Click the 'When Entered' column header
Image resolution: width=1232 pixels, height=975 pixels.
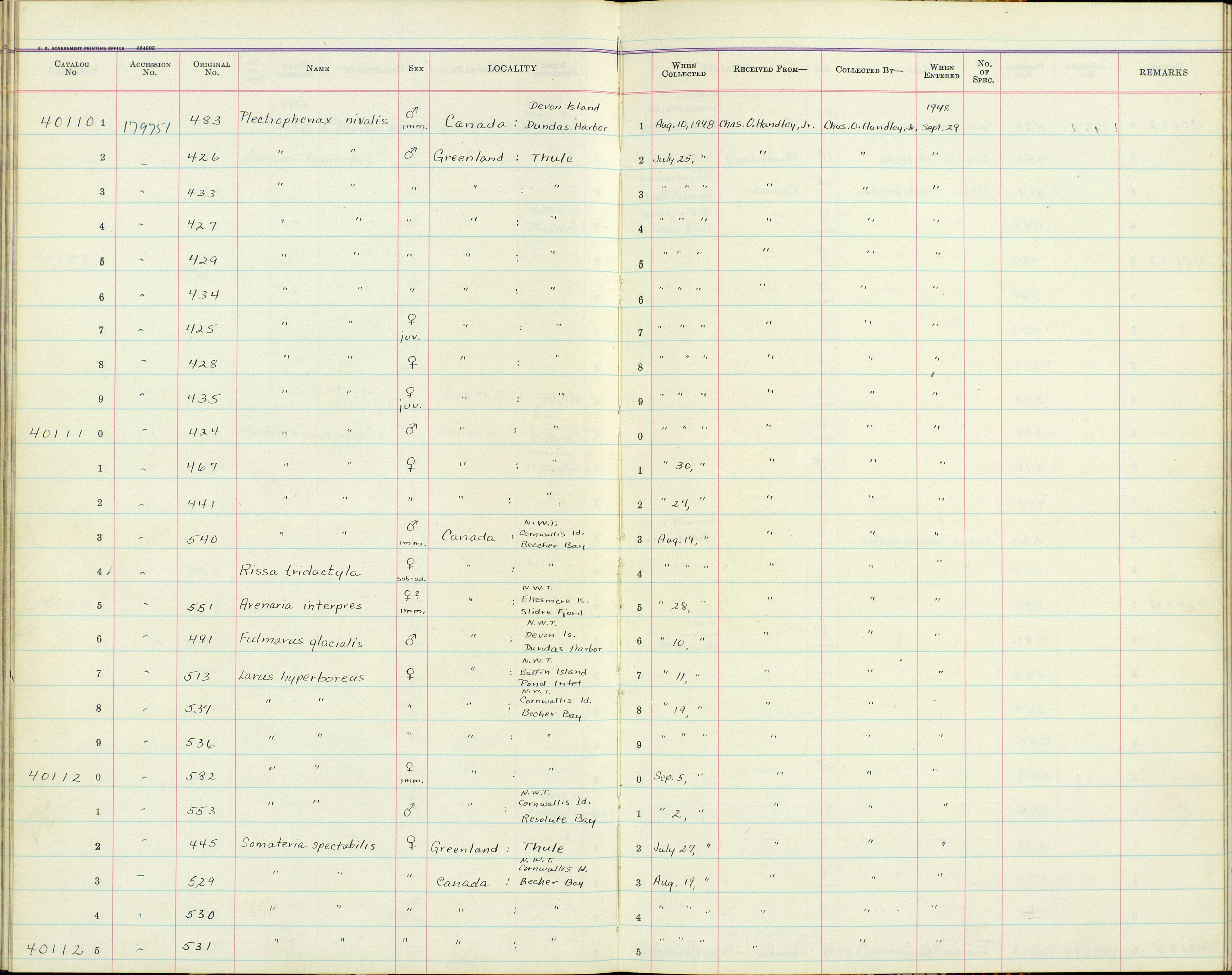[x=941, y=71]
